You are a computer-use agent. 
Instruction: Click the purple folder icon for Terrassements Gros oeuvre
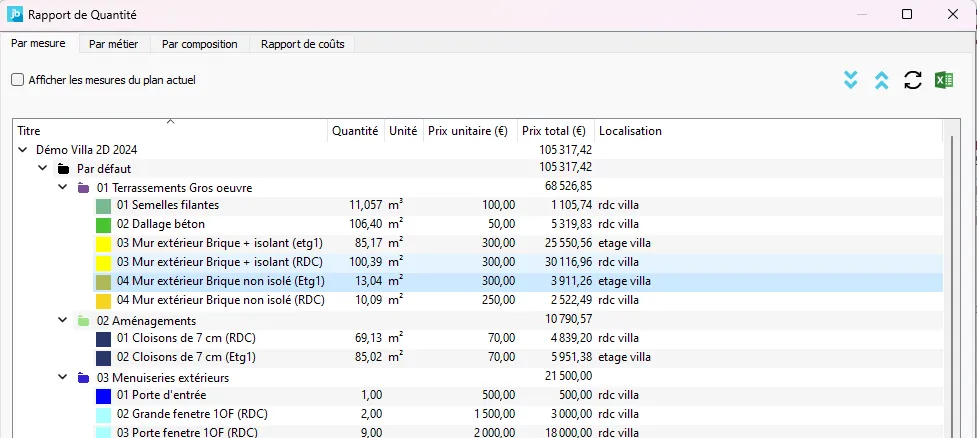point(84,187)
